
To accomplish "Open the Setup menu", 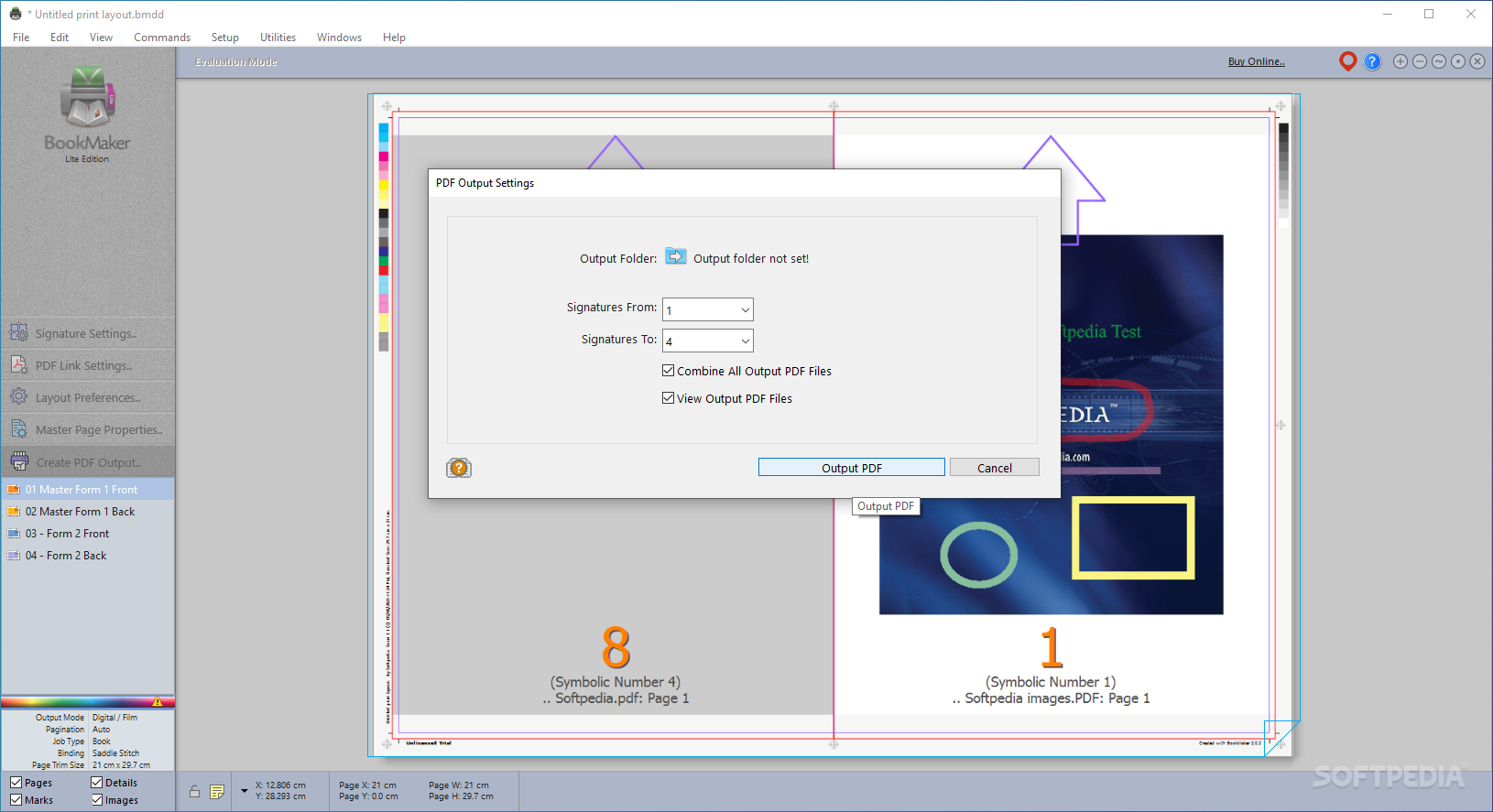I will coord(225,38).
